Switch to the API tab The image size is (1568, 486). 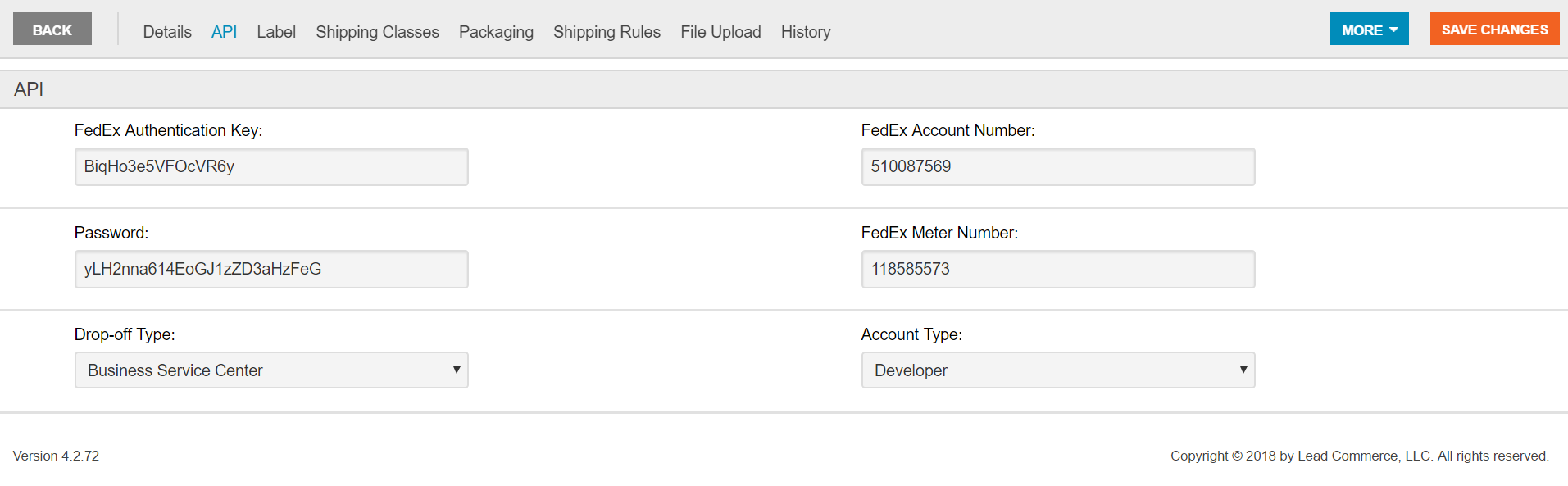click(224, 32)
